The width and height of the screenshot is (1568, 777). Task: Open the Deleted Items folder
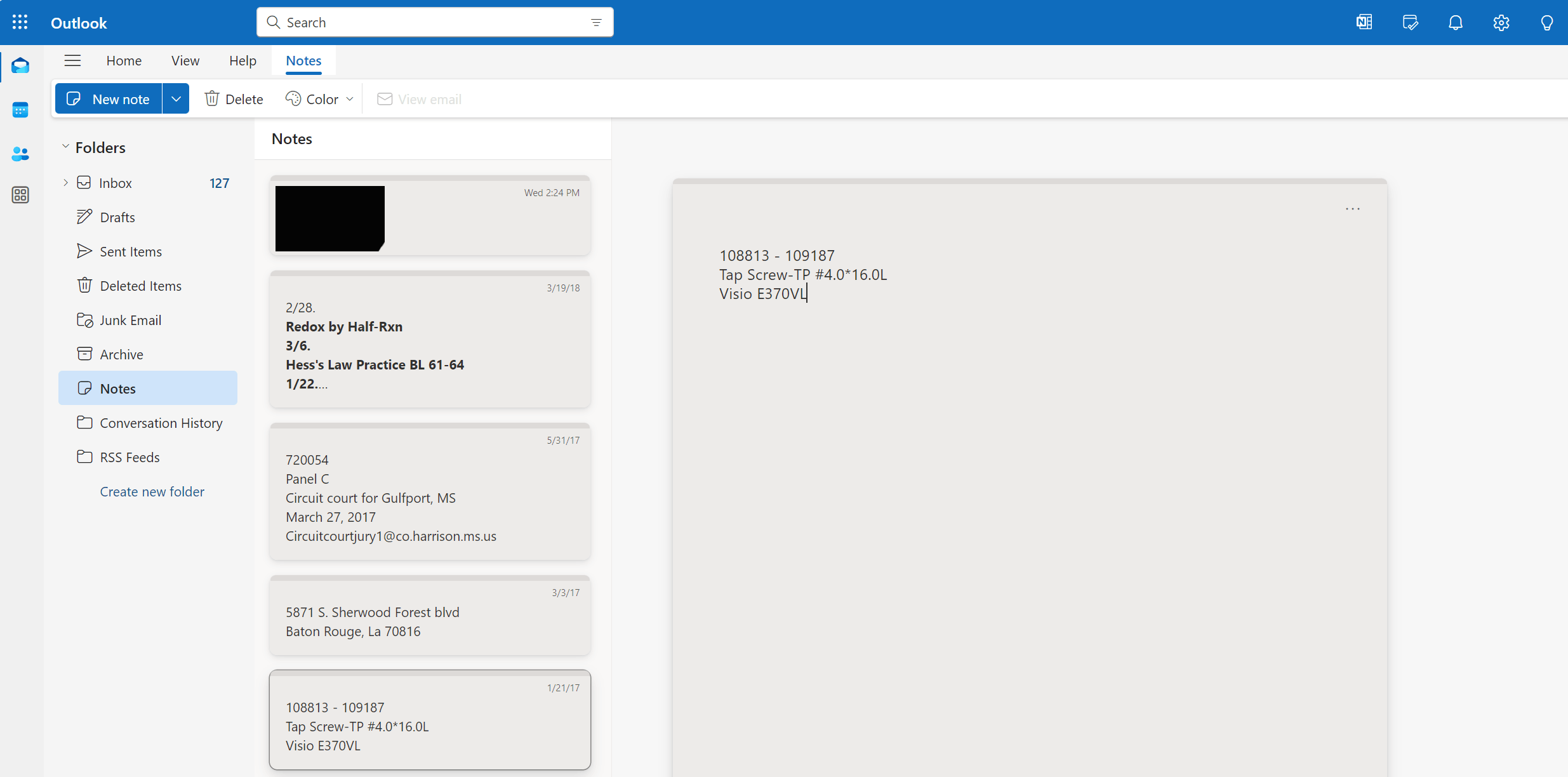[x=148, y=286]
